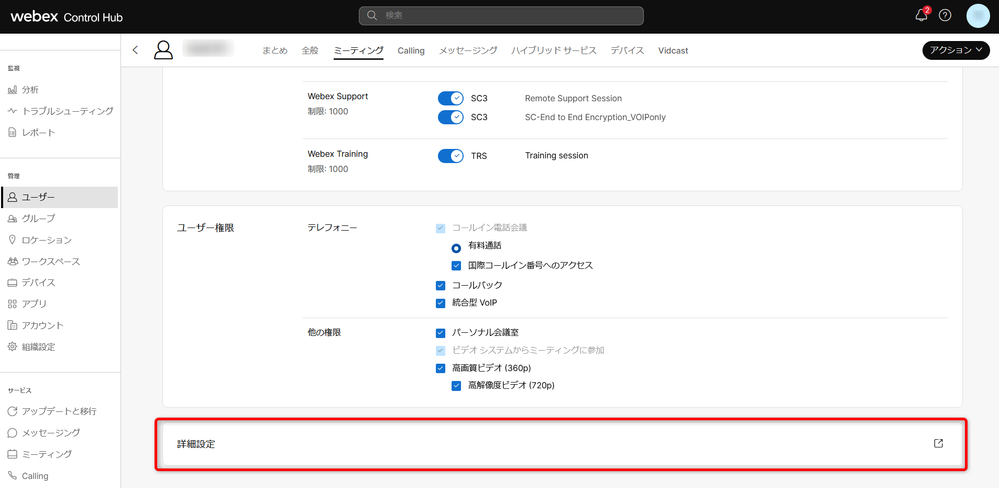Go back using the left arrow
The height and width of the screenshot is (488, 999).
pyautogui.click(x=135, y=50)
